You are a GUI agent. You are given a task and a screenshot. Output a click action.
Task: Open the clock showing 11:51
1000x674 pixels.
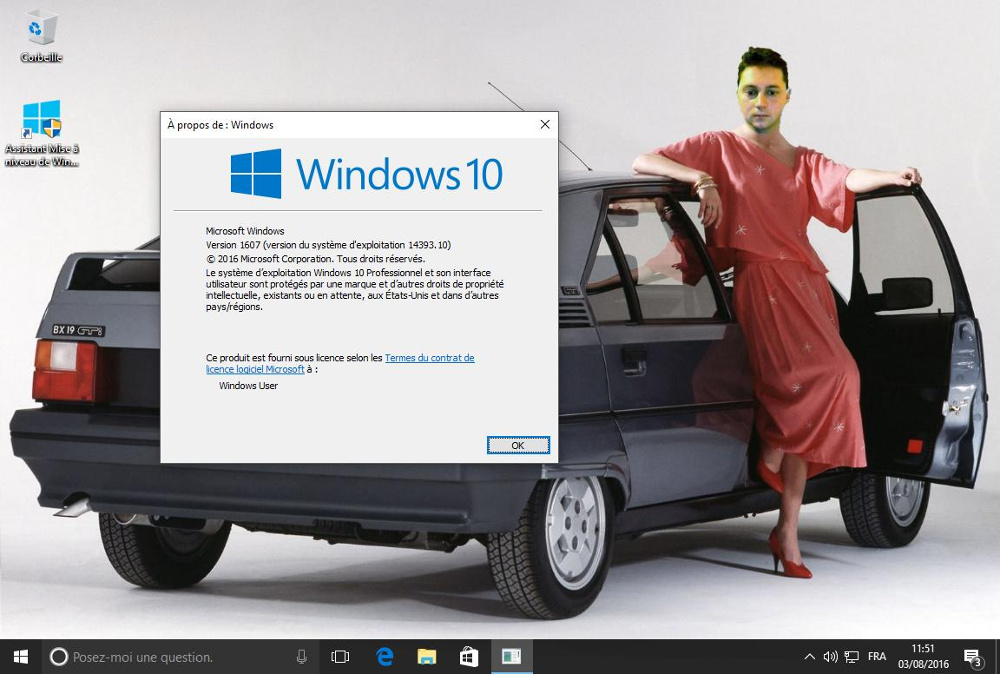click(x=923, y=657)
